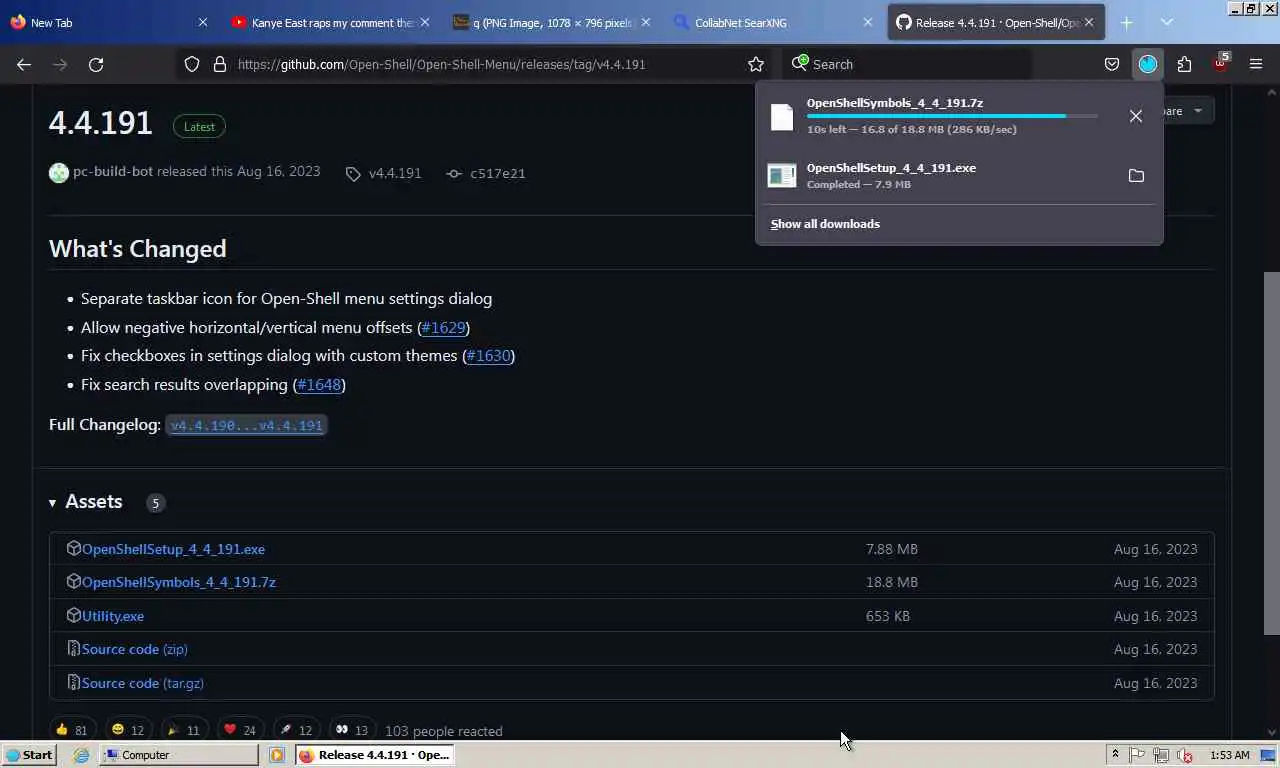Open issue #1629 link
This screenshot has width=1280, height=768.
tap(443, 327)
